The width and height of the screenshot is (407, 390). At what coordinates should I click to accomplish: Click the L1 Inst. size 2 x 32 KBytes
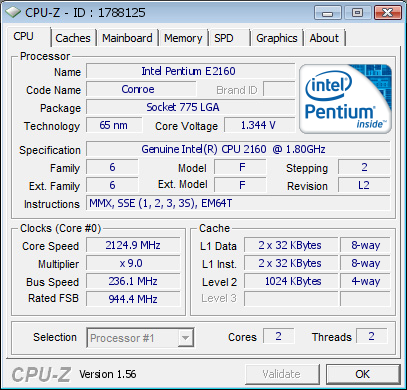click(291, 263)
